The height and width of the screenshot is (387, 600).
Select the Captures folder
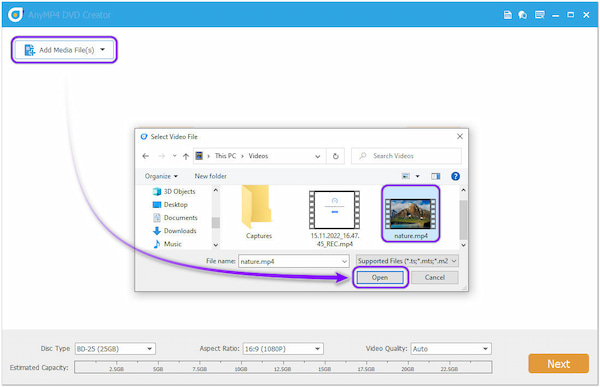coord(258,213)
